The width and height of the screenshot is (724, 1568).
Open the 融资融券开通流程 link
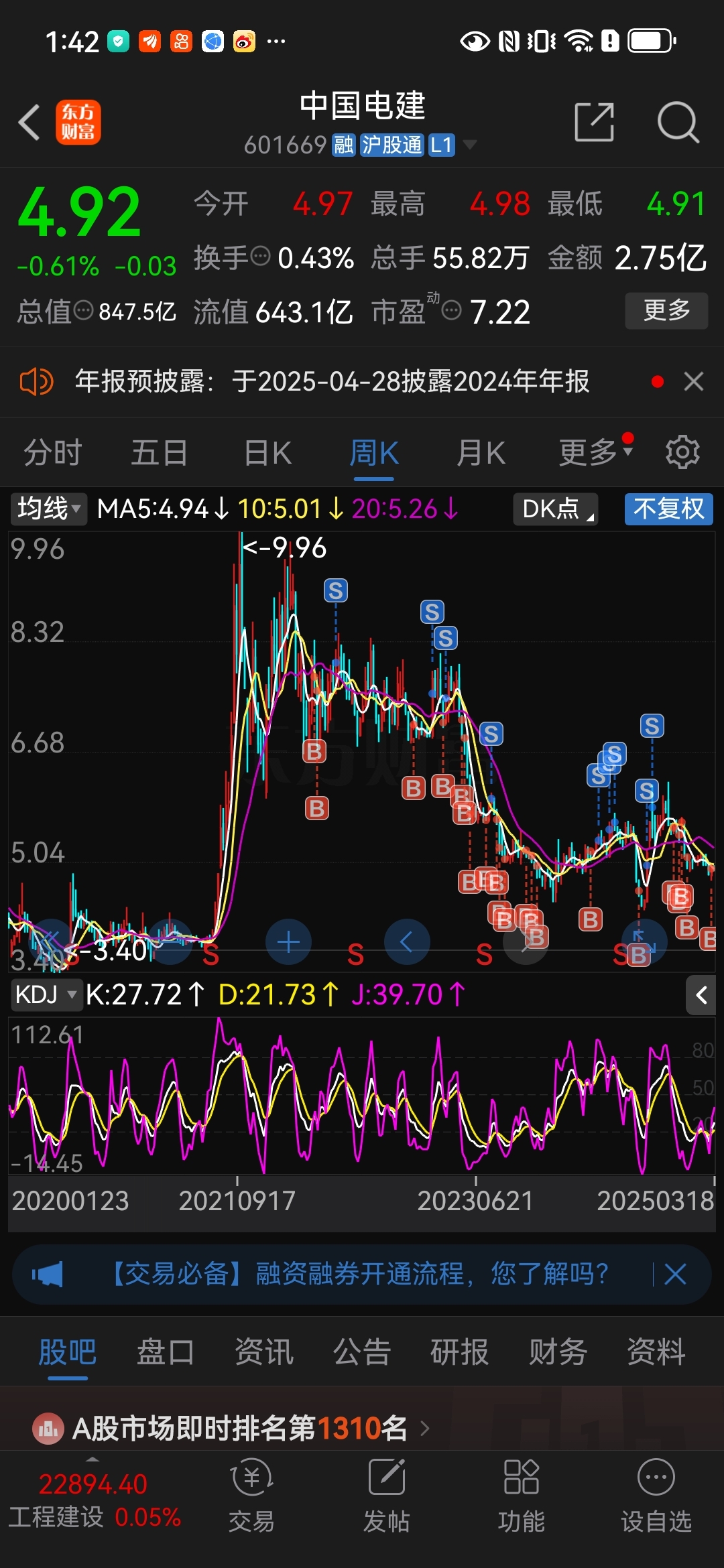tap(359, 1274)
